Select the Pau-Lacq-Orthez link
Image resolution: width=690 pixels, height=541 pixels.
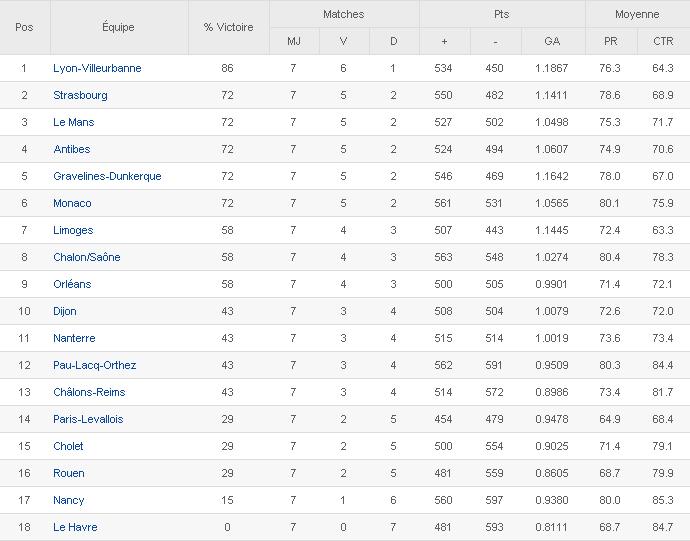point(94,365)
